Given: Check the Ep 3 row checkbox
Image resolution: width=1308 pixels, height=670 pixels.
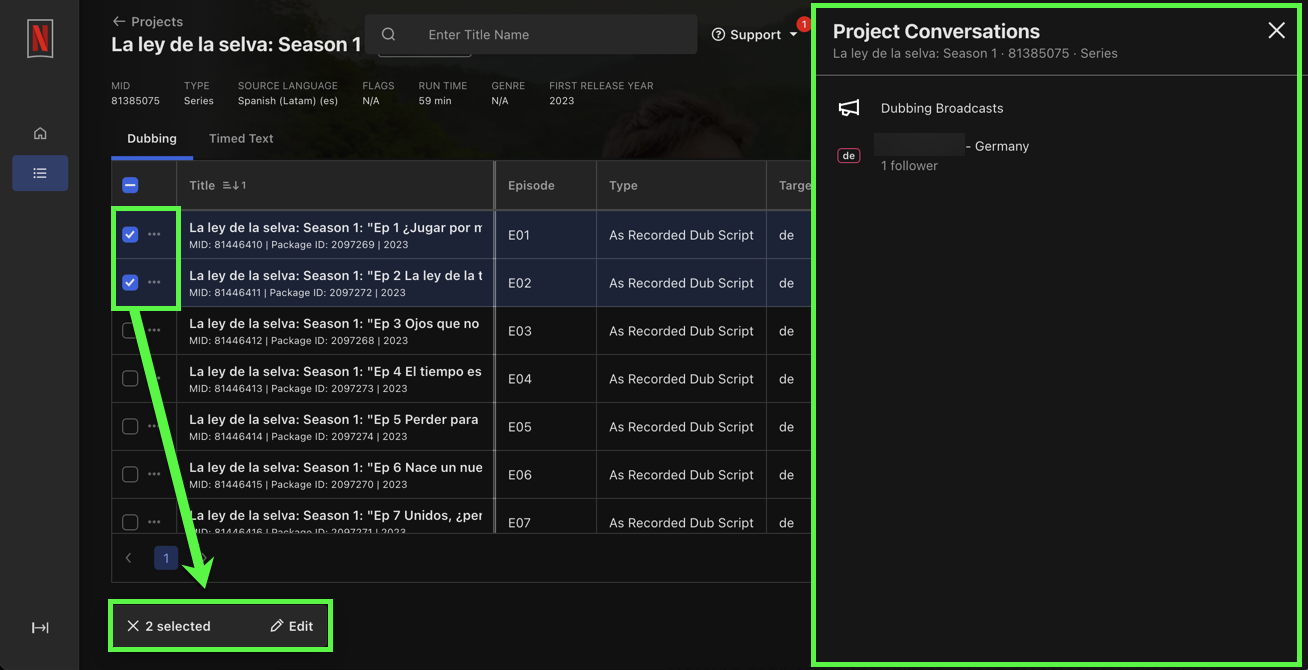Looking at the screenshot, I should pyautogui.click(x=130, y=331).
